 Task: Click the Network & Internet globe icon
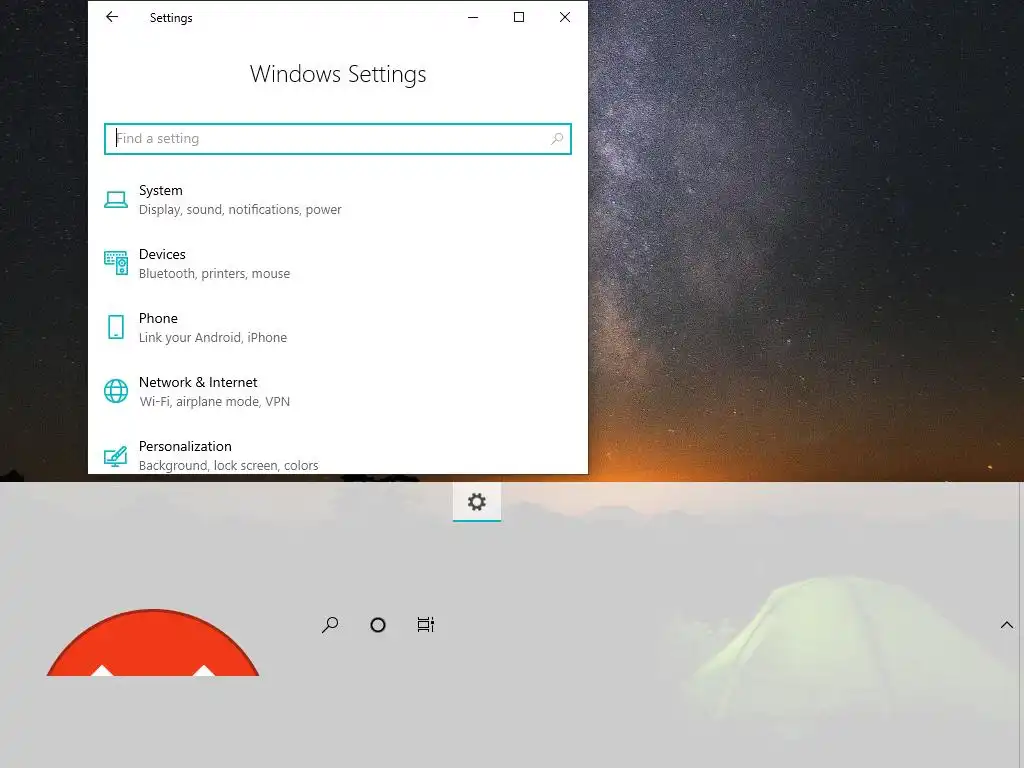coord(116,391)
